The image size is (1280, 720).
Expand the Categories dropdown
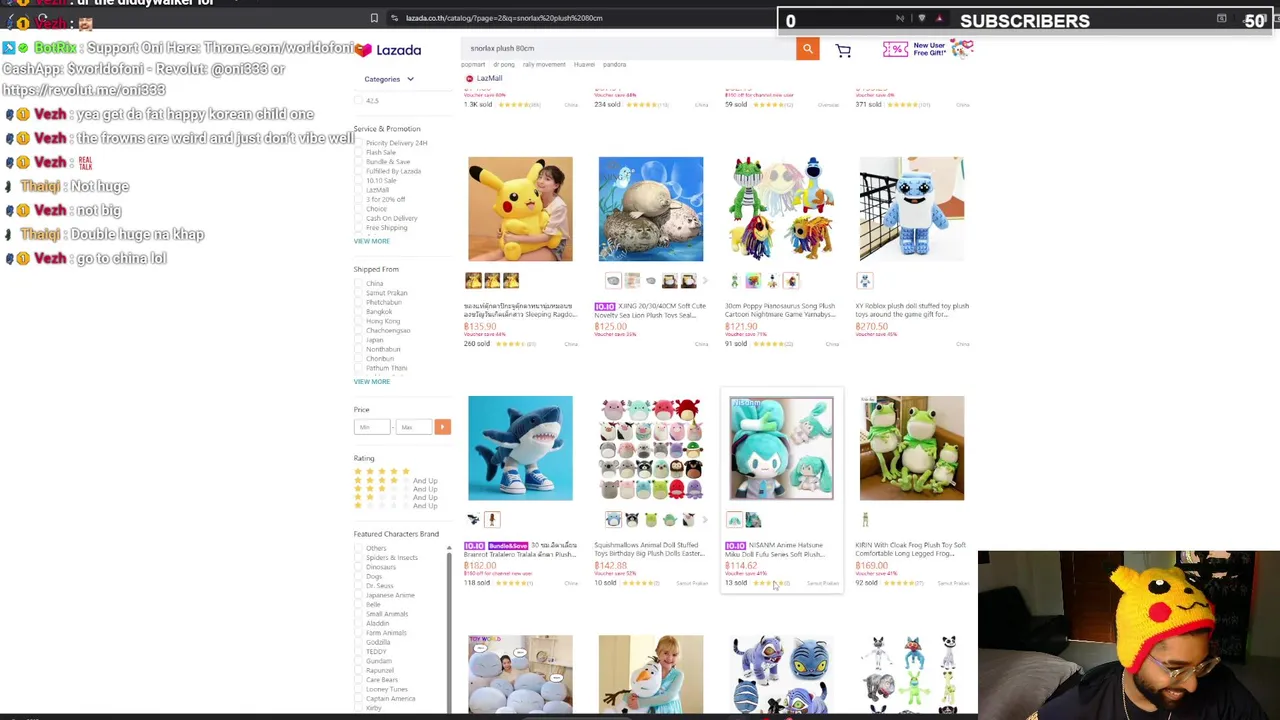[x=389, y=79]
